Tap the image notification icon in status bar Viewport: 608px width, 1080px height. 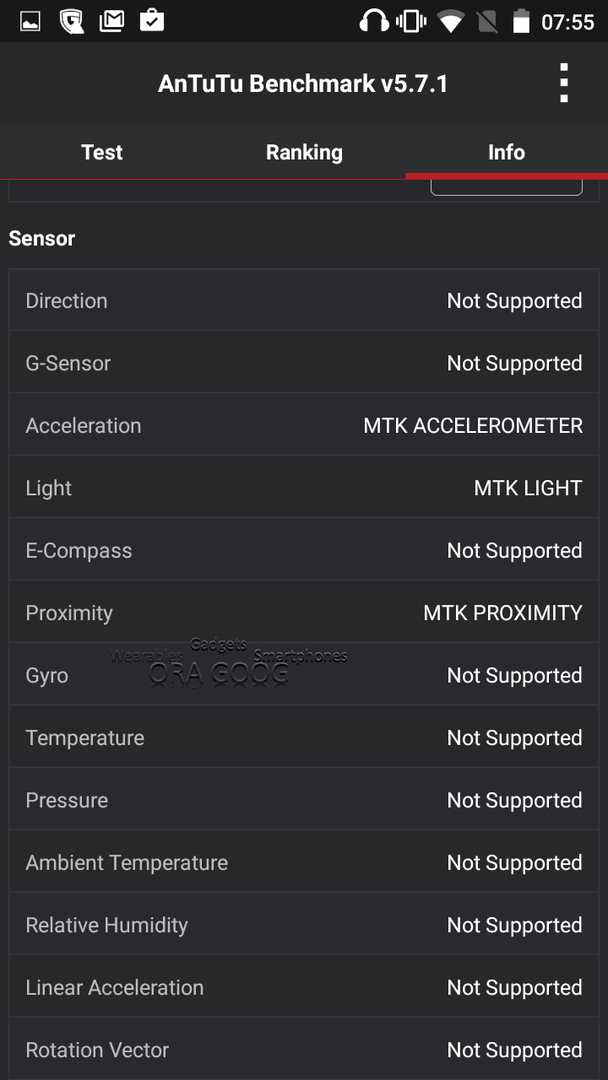[30, 21]
